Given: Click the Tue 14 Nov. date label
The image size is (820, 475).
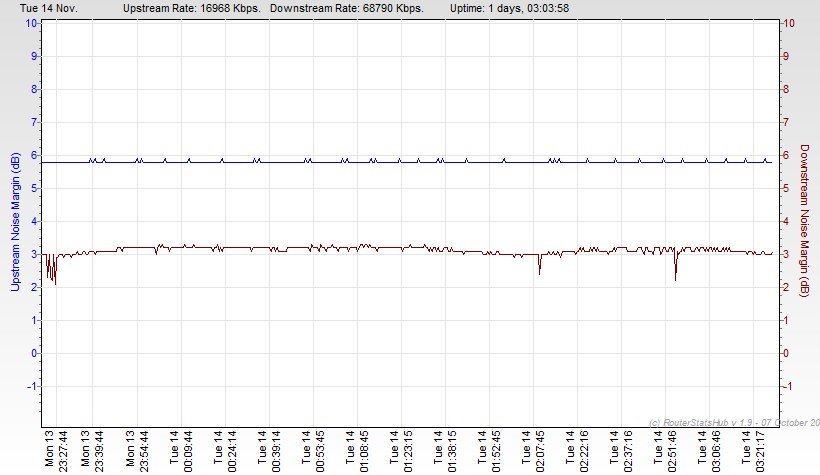Looking at the screenshot, I should point(43,8).
